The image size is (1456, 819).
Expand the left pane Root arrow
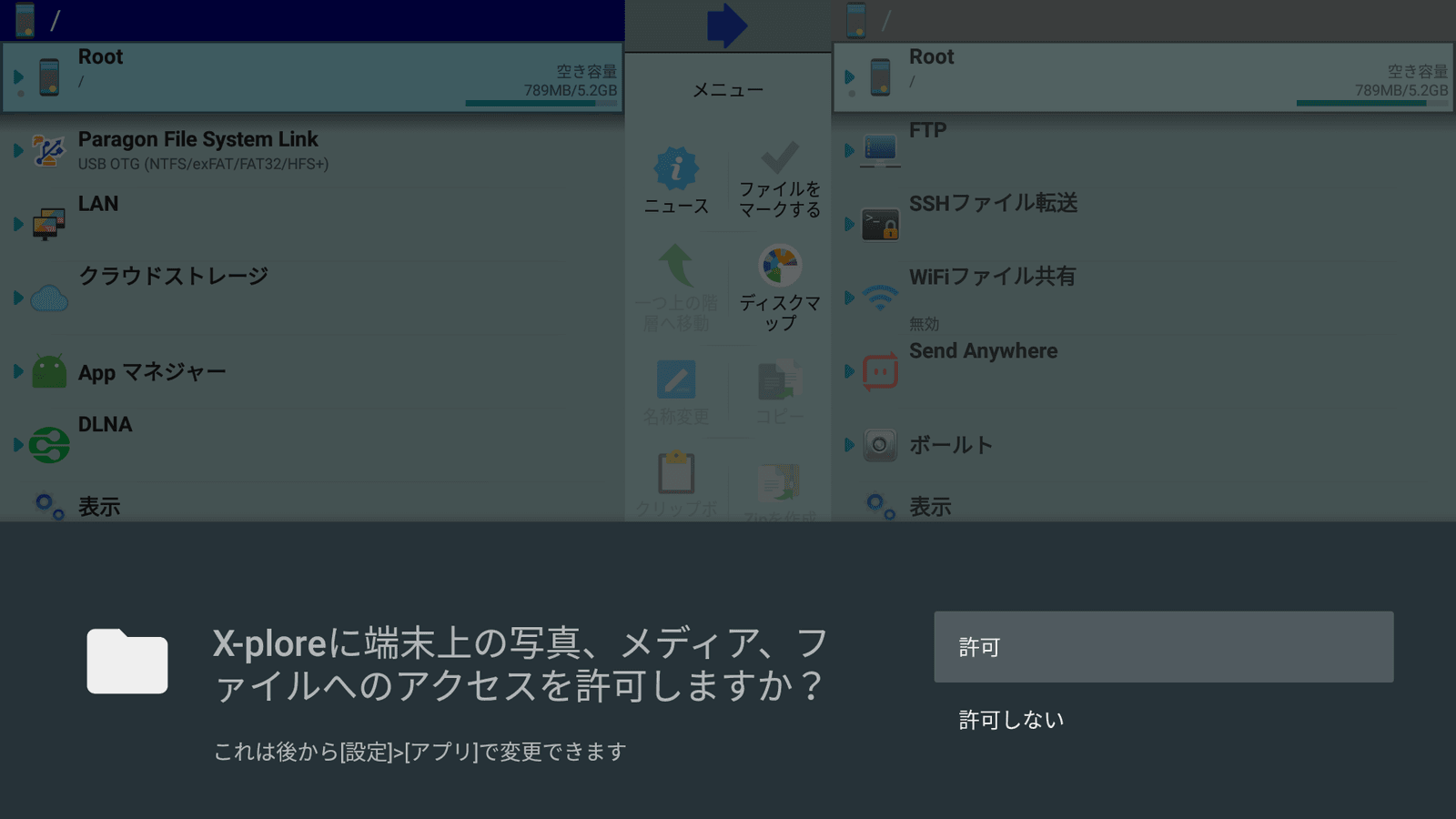pyautogui.click(x=18, y=76)
